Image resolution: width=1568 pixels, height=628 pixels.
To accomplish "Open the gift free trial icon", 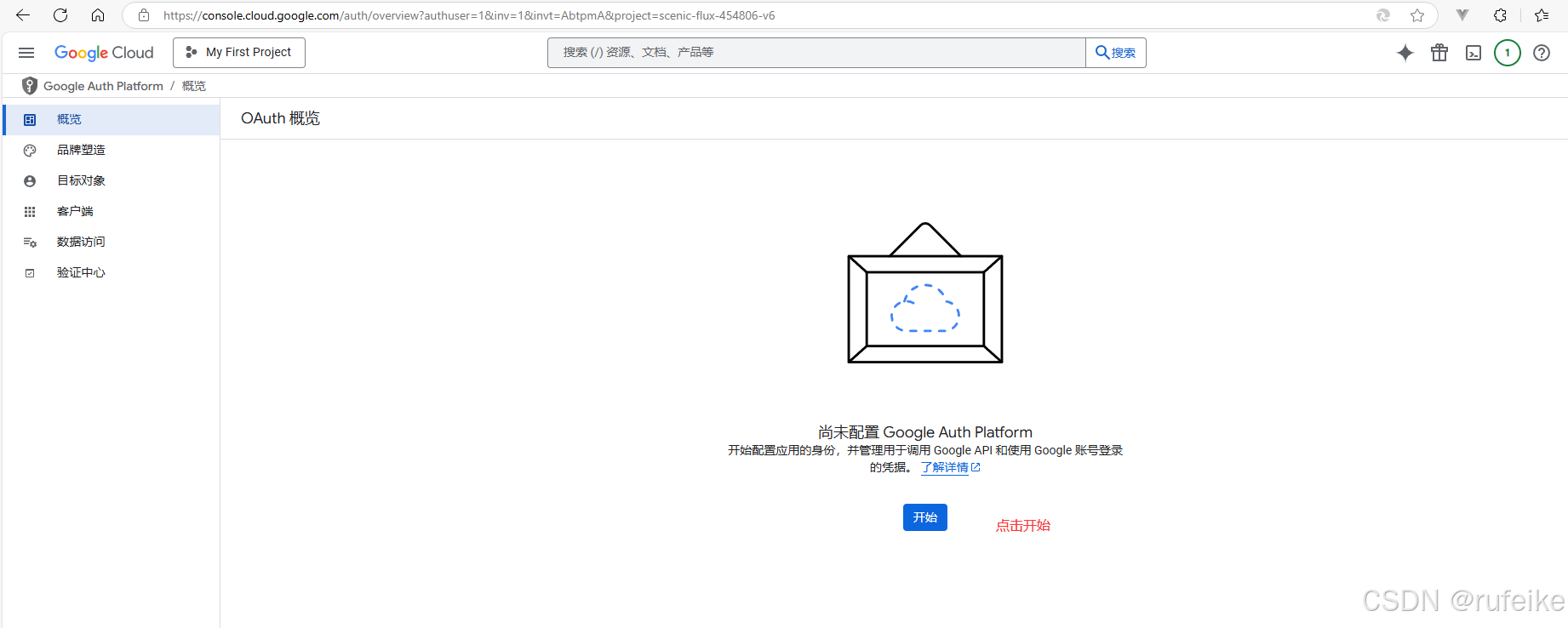I will pyautogui.click(x=1439, y=53).
